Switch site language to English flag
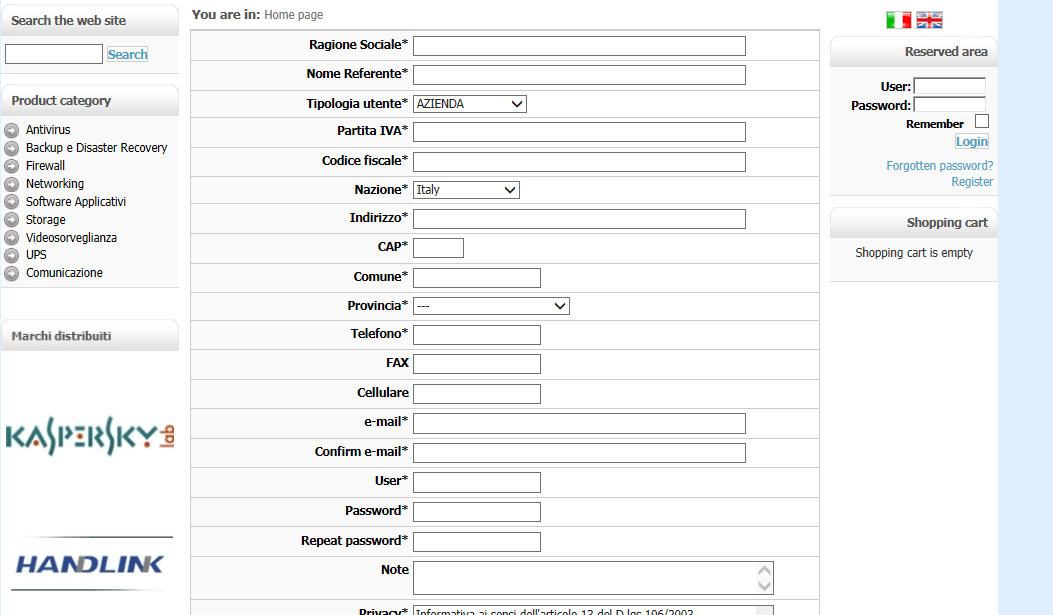The image size is (1053, 615). pyautogui.click(x=929, y=20)
